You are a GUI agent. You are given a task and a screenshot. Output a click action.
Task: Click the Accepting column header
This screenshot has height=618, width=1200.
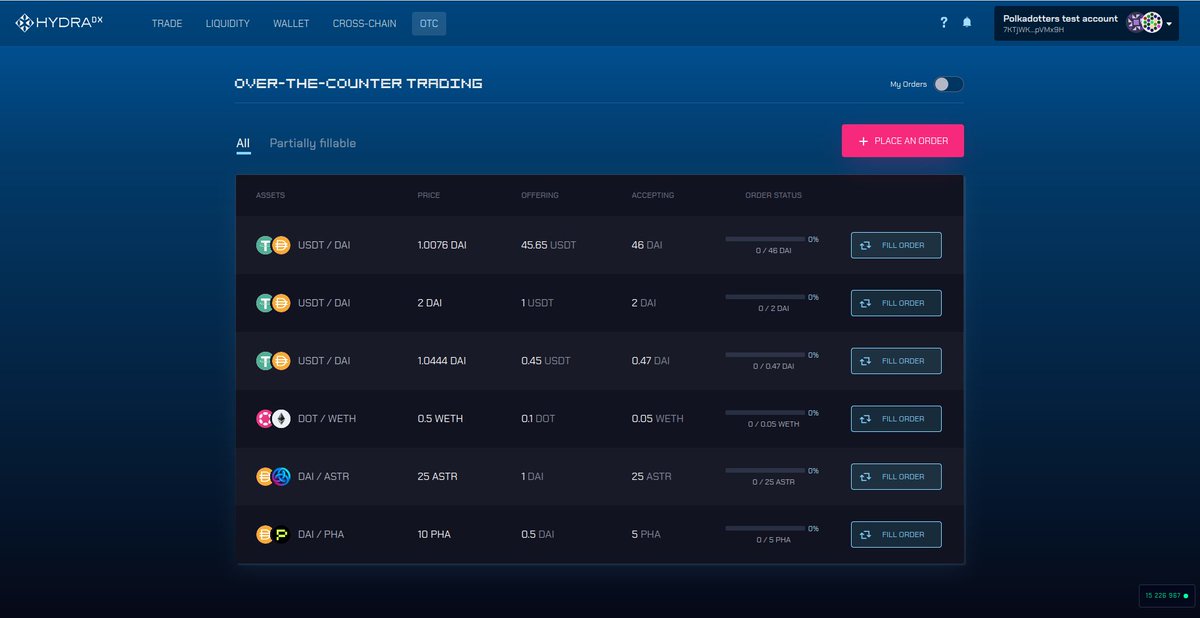tap(653, 195)
